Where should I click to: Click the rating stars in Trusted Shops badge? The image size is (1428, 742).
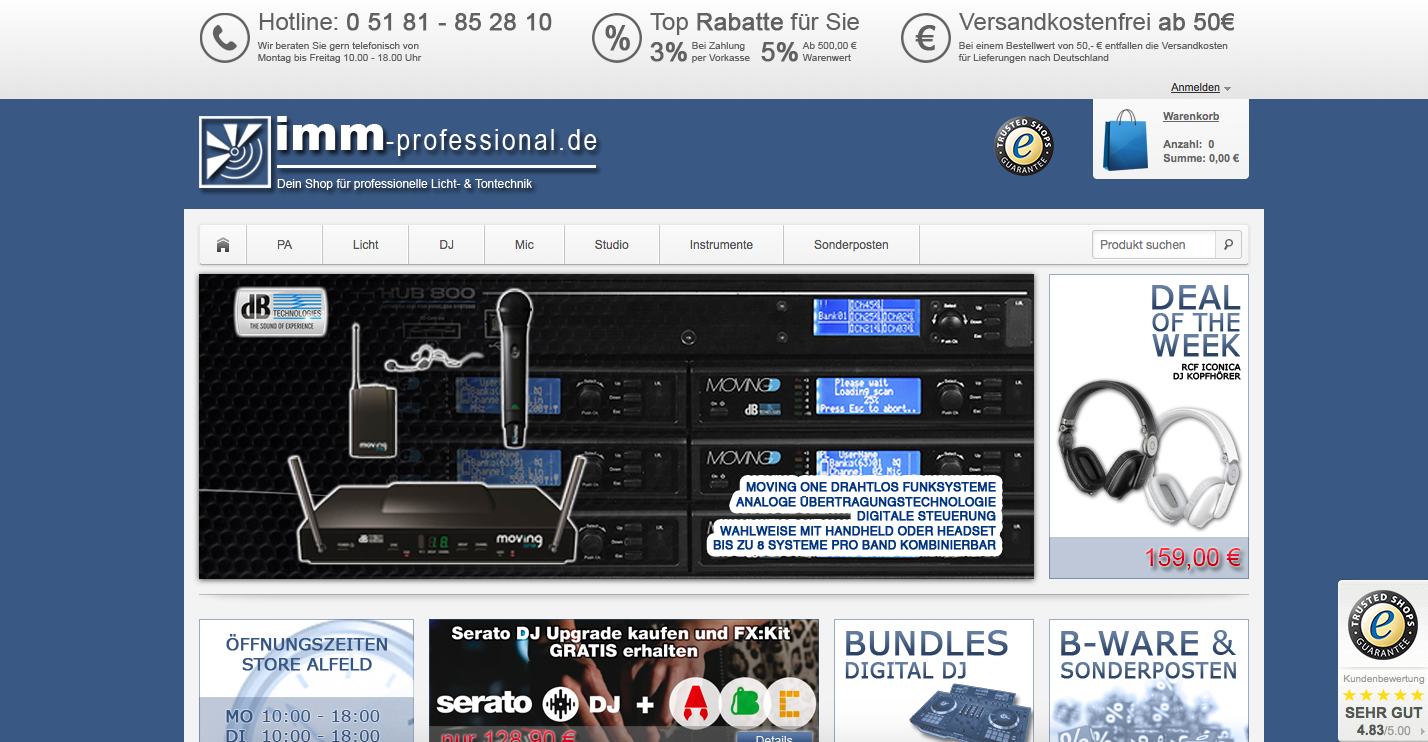click(x=1383, y=695)
